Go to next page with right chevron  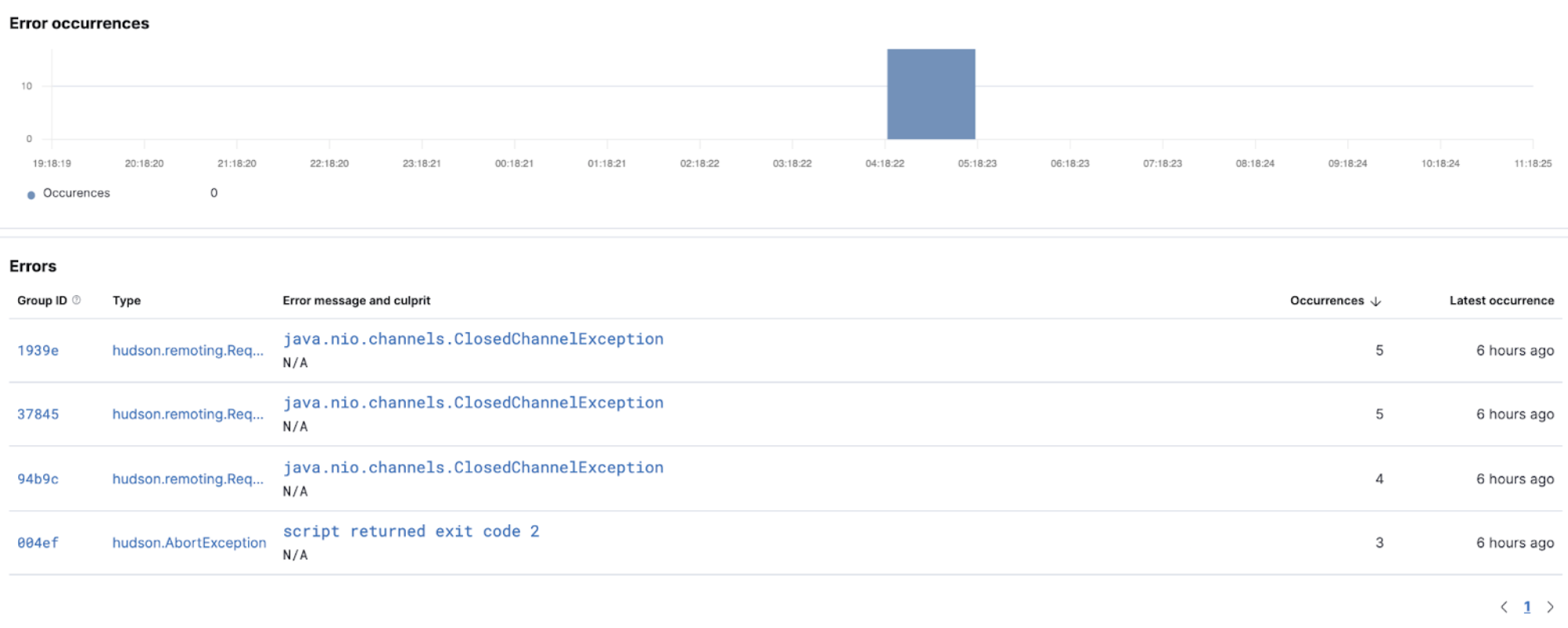pos(1550,607)
